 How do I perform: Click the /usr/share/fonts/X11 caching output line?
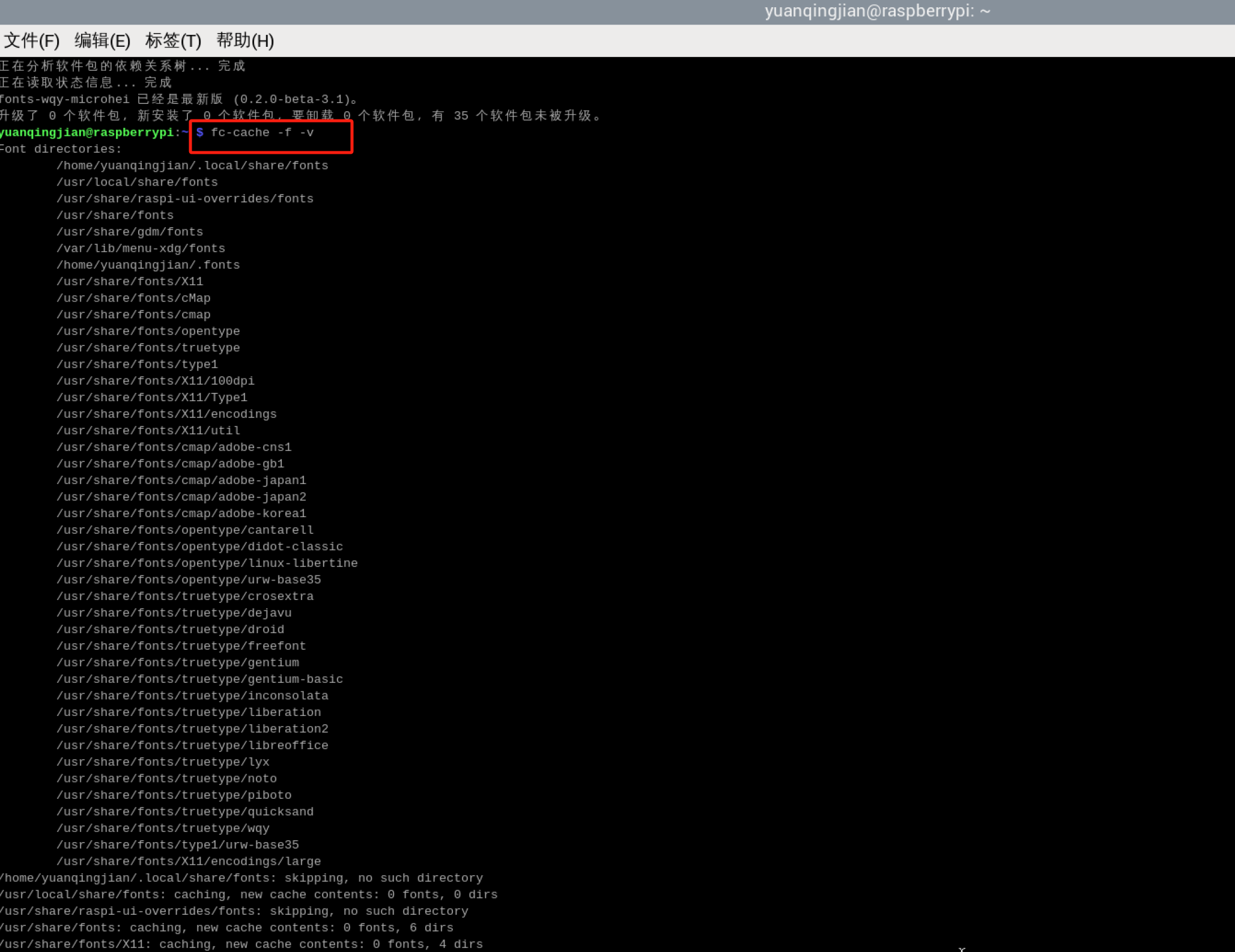click(x=241, y=944)
